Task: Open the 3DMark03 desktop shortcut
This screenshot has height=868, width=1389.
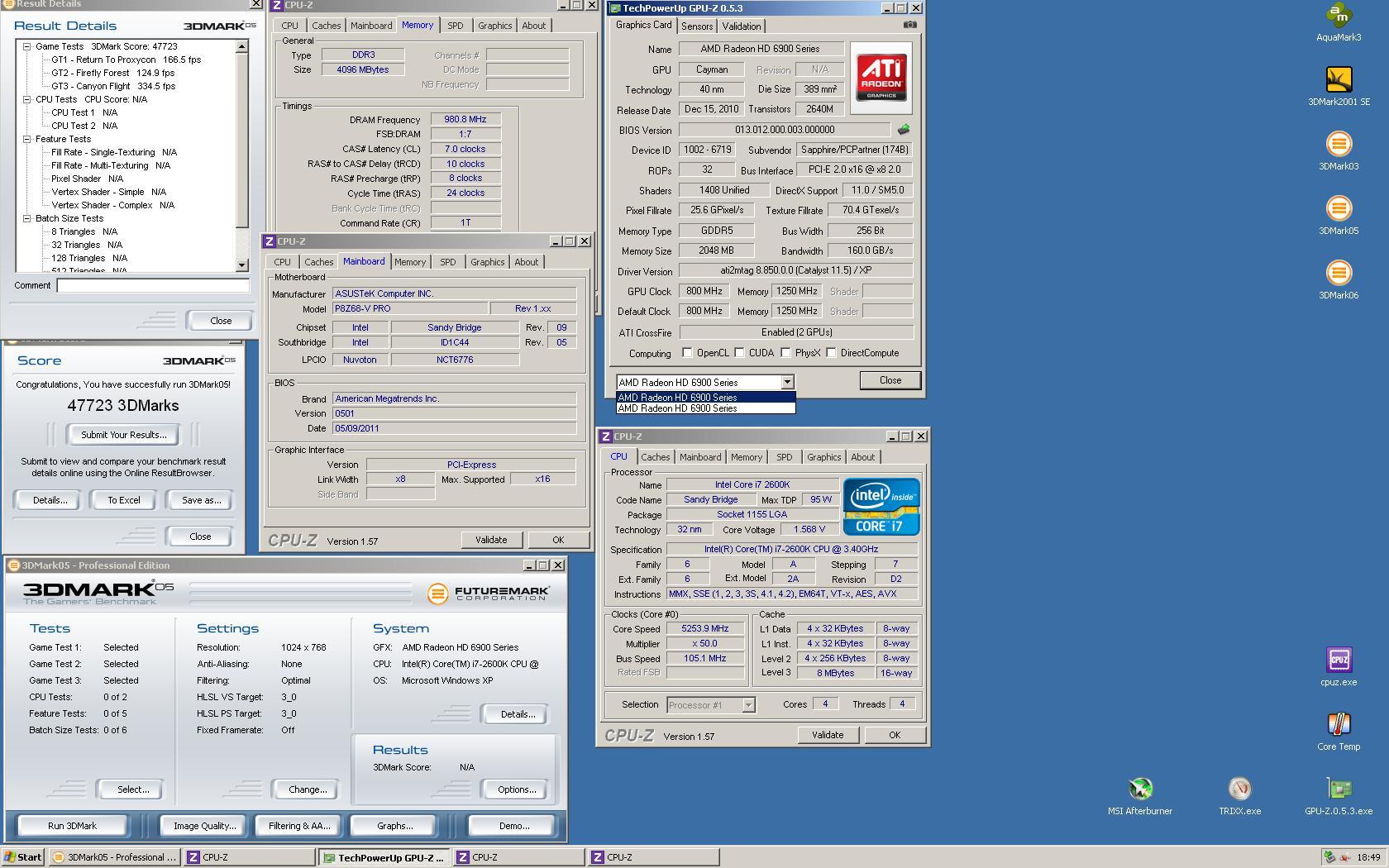Action: 1339,150
